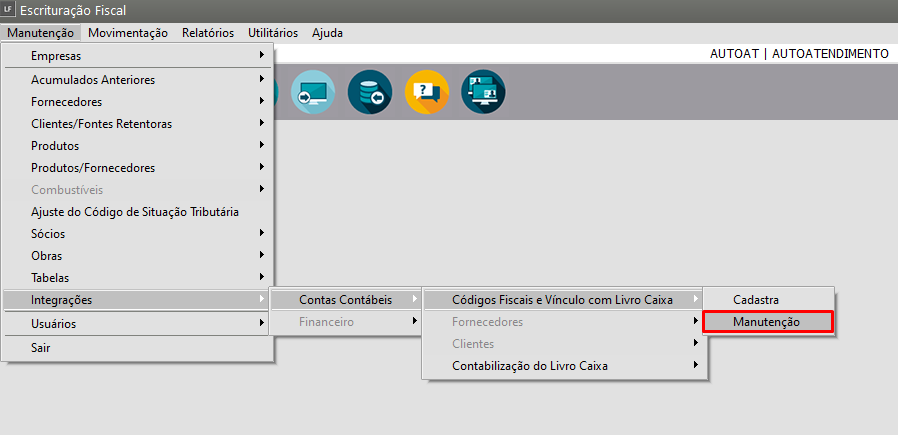Select the Contas Contábeis menu item
The image size is (898, 435).
(345, 299)
